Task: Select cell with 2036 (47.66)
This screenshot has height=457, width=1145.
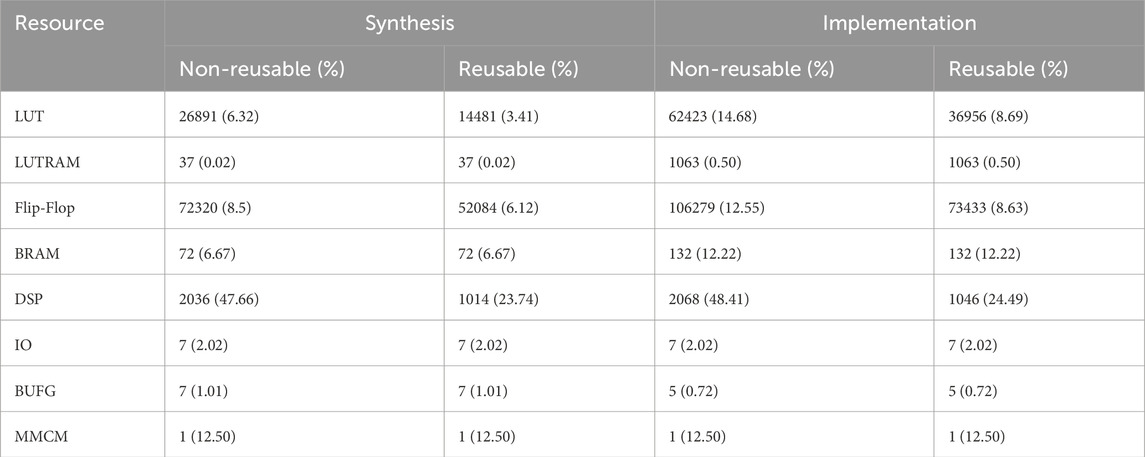Action: (305, 299)
